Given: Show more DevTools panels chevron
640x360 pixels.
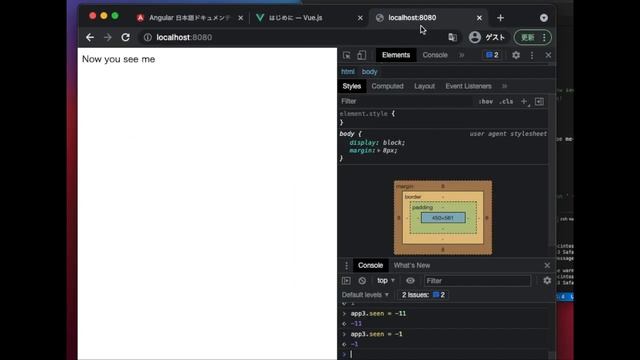Looking at the screenshot, I should [x=462, y=55].
